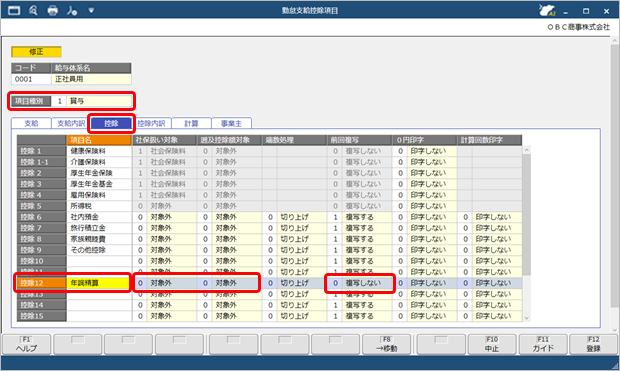The image size is (620, 371).
Task: Click the 控除12 row header
Action: pos(42,283)
